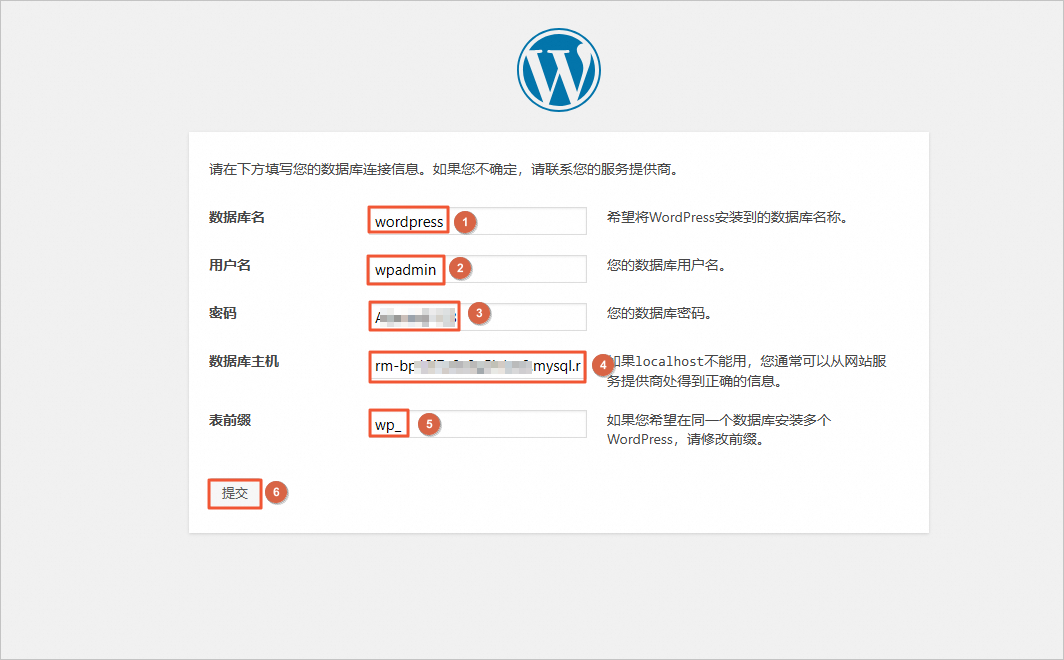Click the WordPress logo

[558, 70]
